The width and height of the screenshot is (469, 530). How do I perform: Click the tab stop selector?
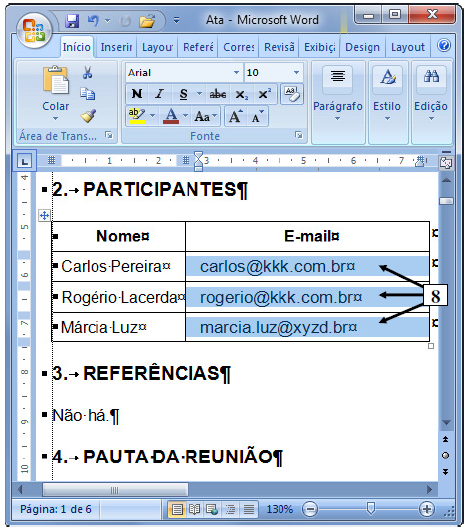(x=24, y=161)
